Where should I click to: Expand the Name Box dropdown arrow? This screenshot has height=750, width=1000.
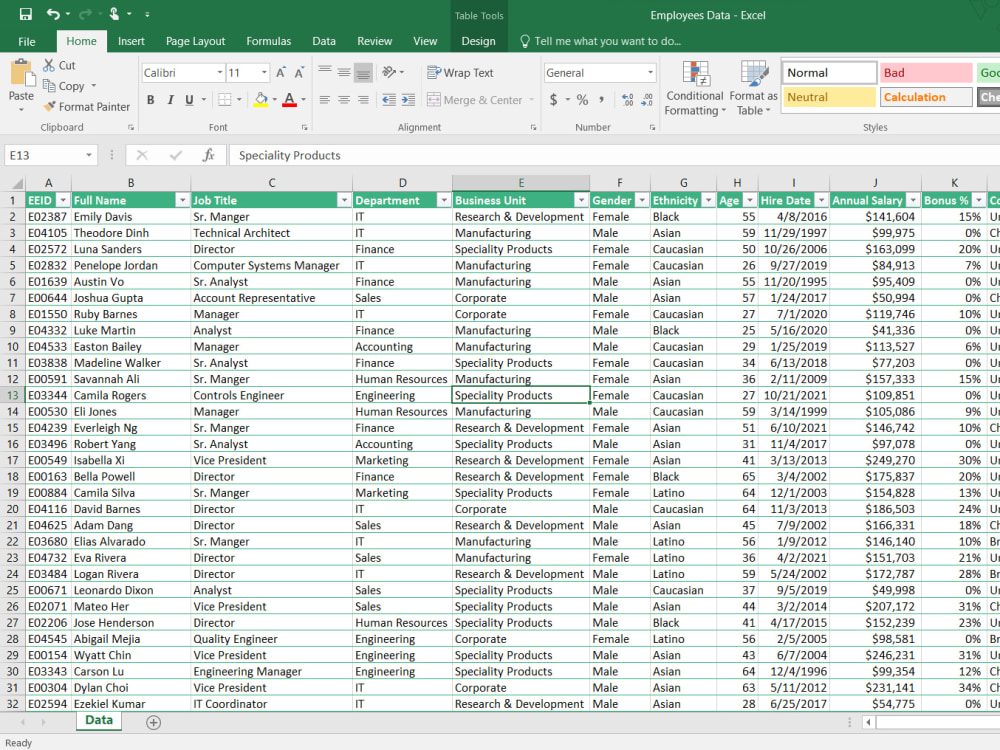pos(89,155)
